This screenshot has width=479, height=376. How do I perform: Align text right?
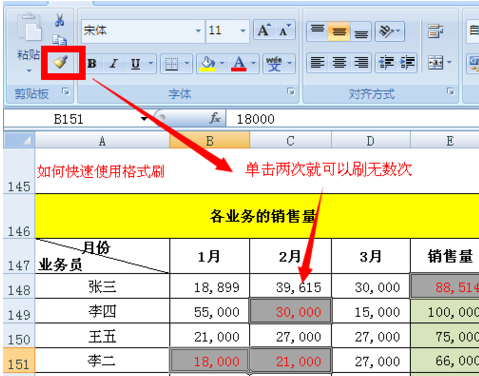point(361,63)
